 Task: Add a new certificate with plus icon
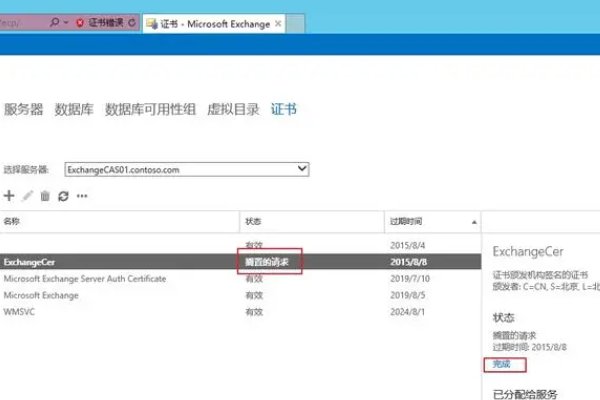(x=9, y=196)
